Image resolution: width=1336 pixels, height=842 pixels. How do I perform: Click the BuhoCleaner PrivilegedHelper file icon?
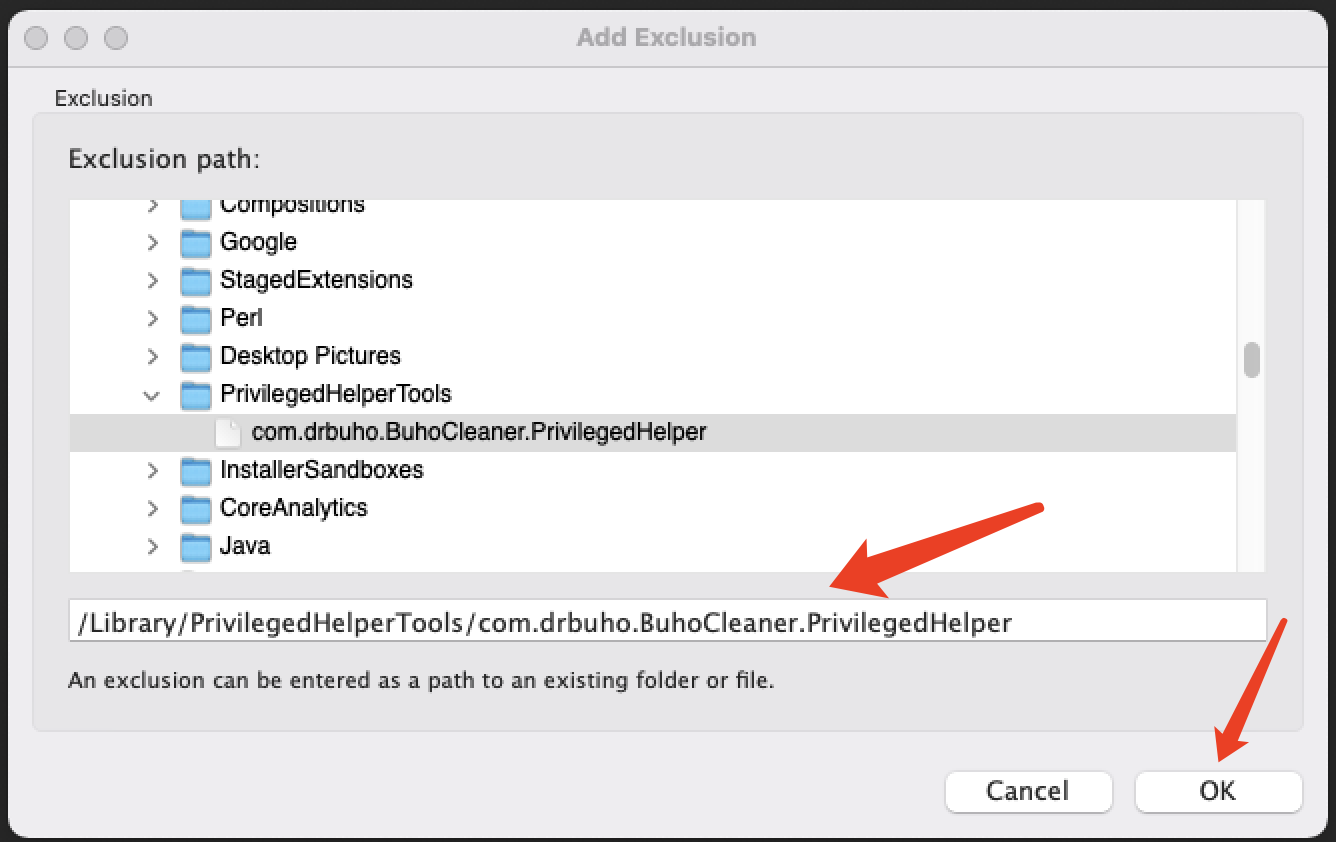(x=229, y=433)
